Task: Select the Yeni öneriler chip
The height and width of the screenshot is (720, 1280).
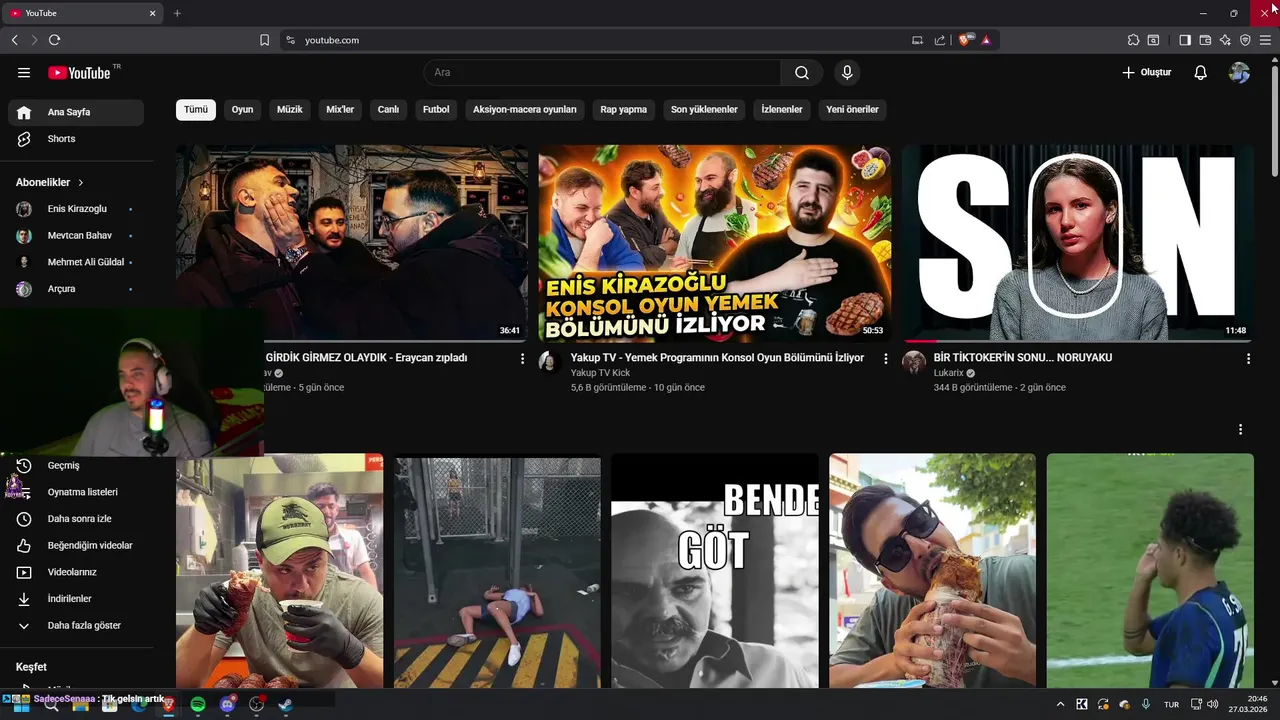Action: pyautogui.click(x=852, y=110)
